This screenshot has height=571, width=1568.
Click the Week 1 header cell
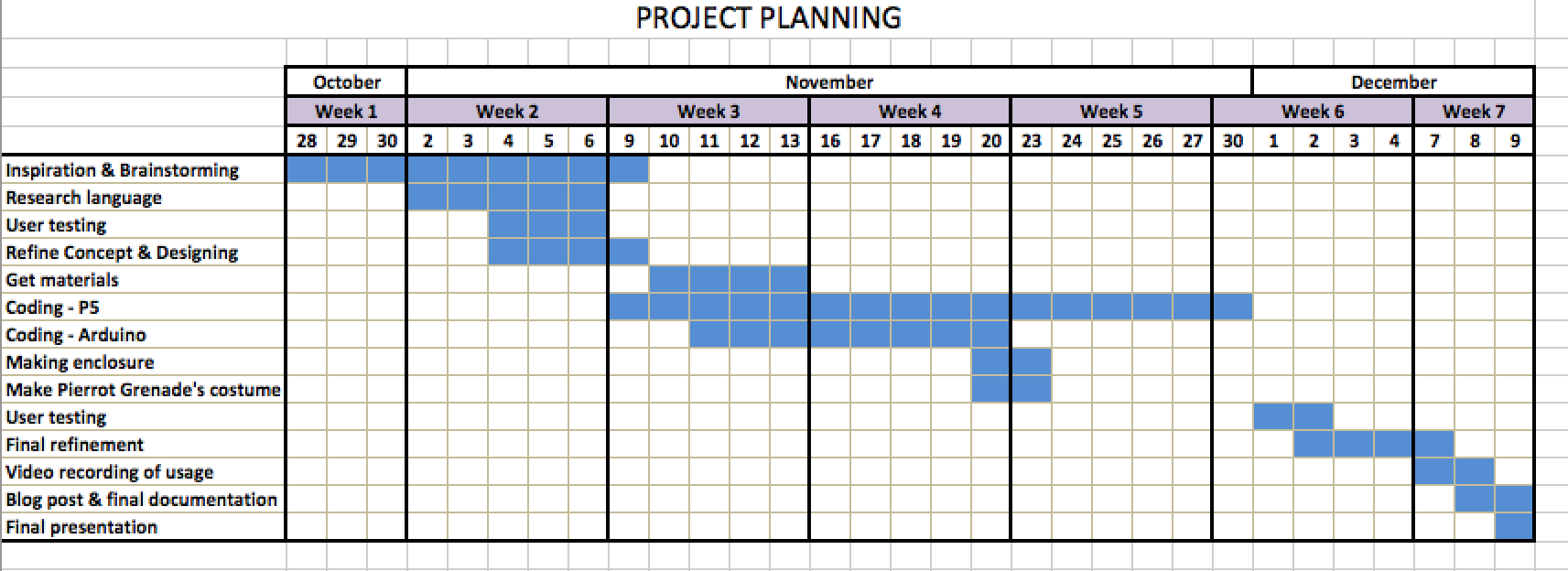coord(346,112)
